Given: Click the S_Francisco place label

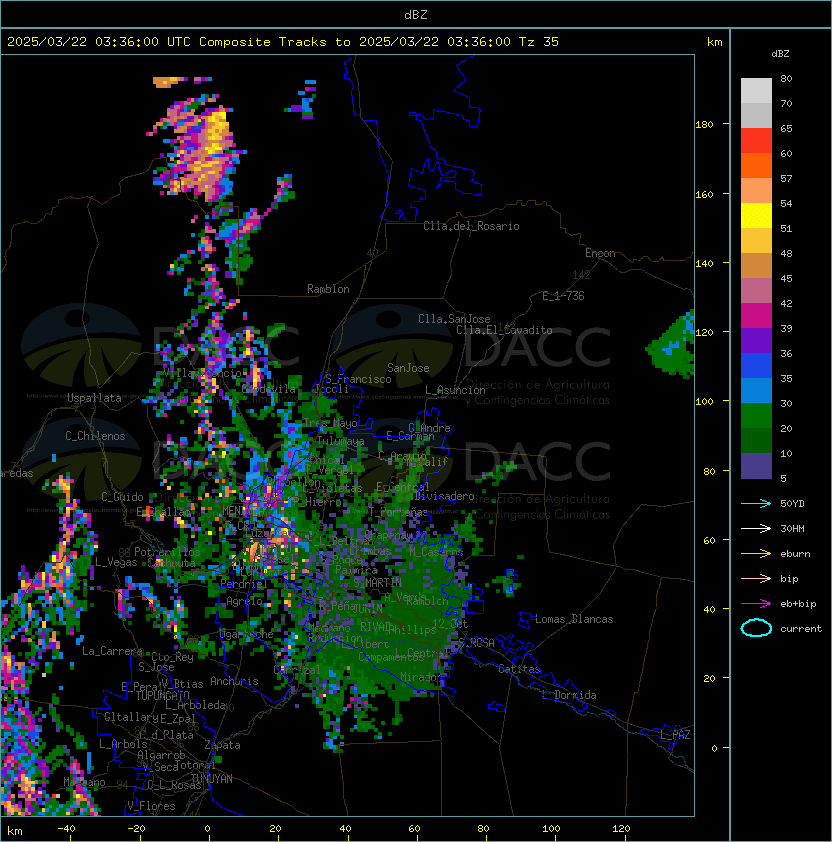Looking at the screenshot, I should click(x=358, y=379).
